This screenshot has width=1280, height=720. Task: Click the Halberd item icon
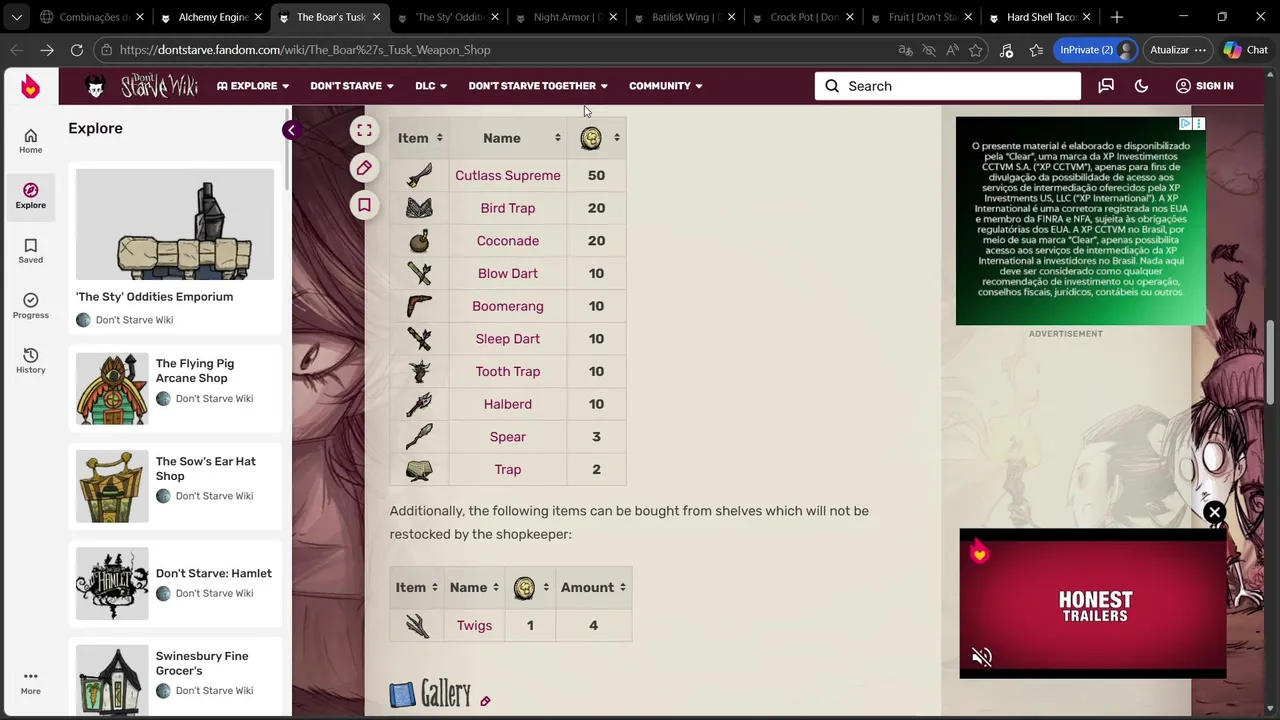(x=419, y=404)
